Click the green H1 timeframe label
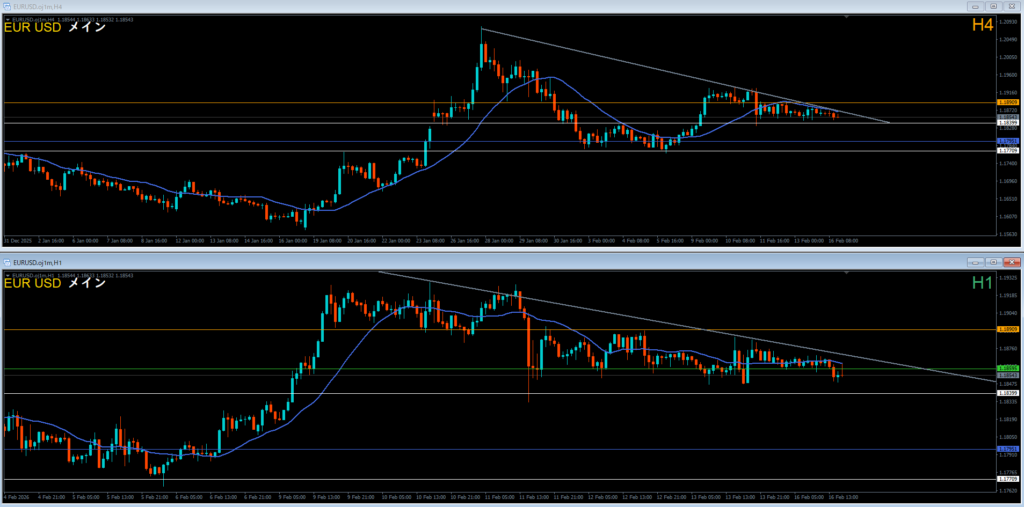Viewport: 1024px width, 507px height. (x=984, y=282)
